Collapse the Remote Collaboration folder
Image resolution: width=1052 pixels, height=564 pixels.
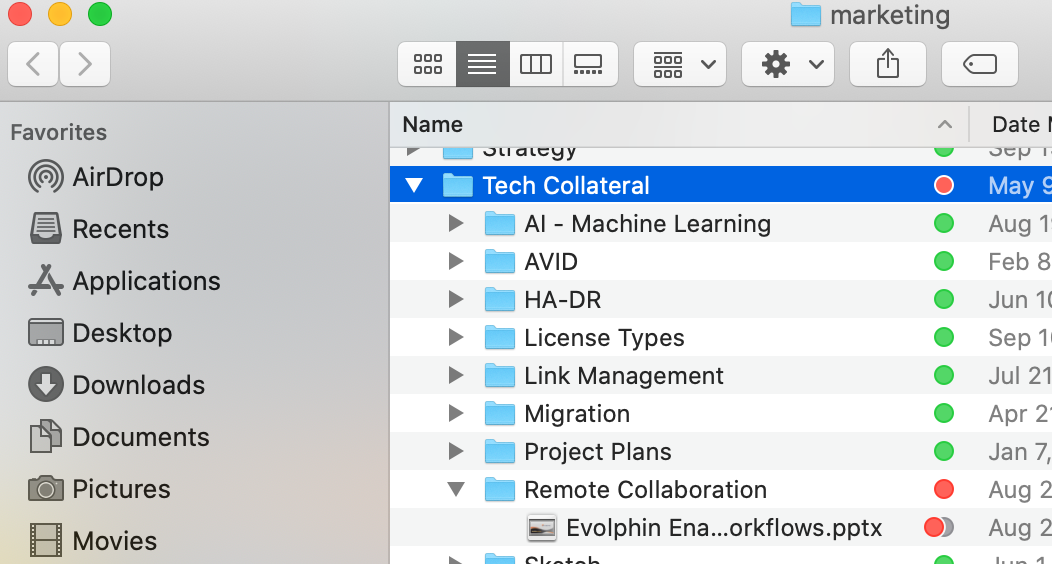click(x=456, y=490)
